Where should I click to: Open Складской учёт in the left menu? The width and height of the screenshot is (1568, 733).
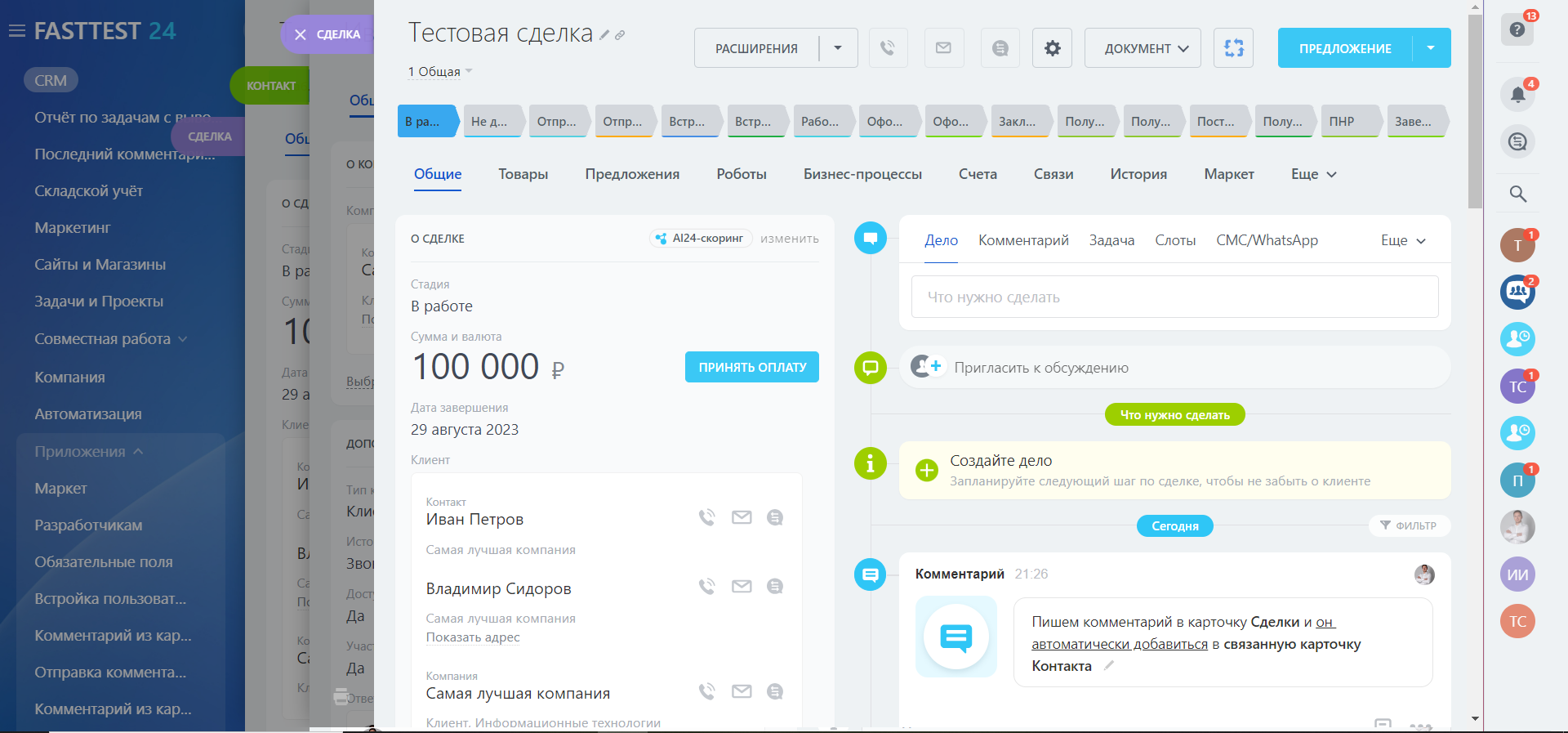pos(88,191)
